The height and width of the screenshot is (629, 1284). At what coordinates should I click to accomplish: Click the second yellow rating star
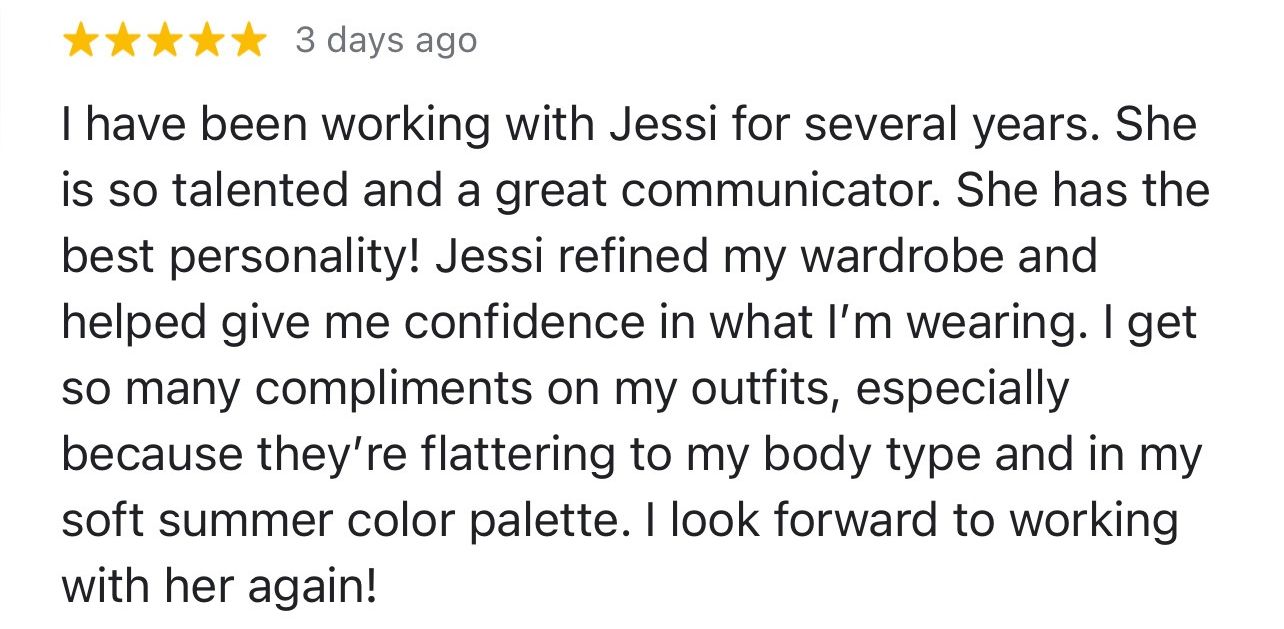(x=122, y=41)
